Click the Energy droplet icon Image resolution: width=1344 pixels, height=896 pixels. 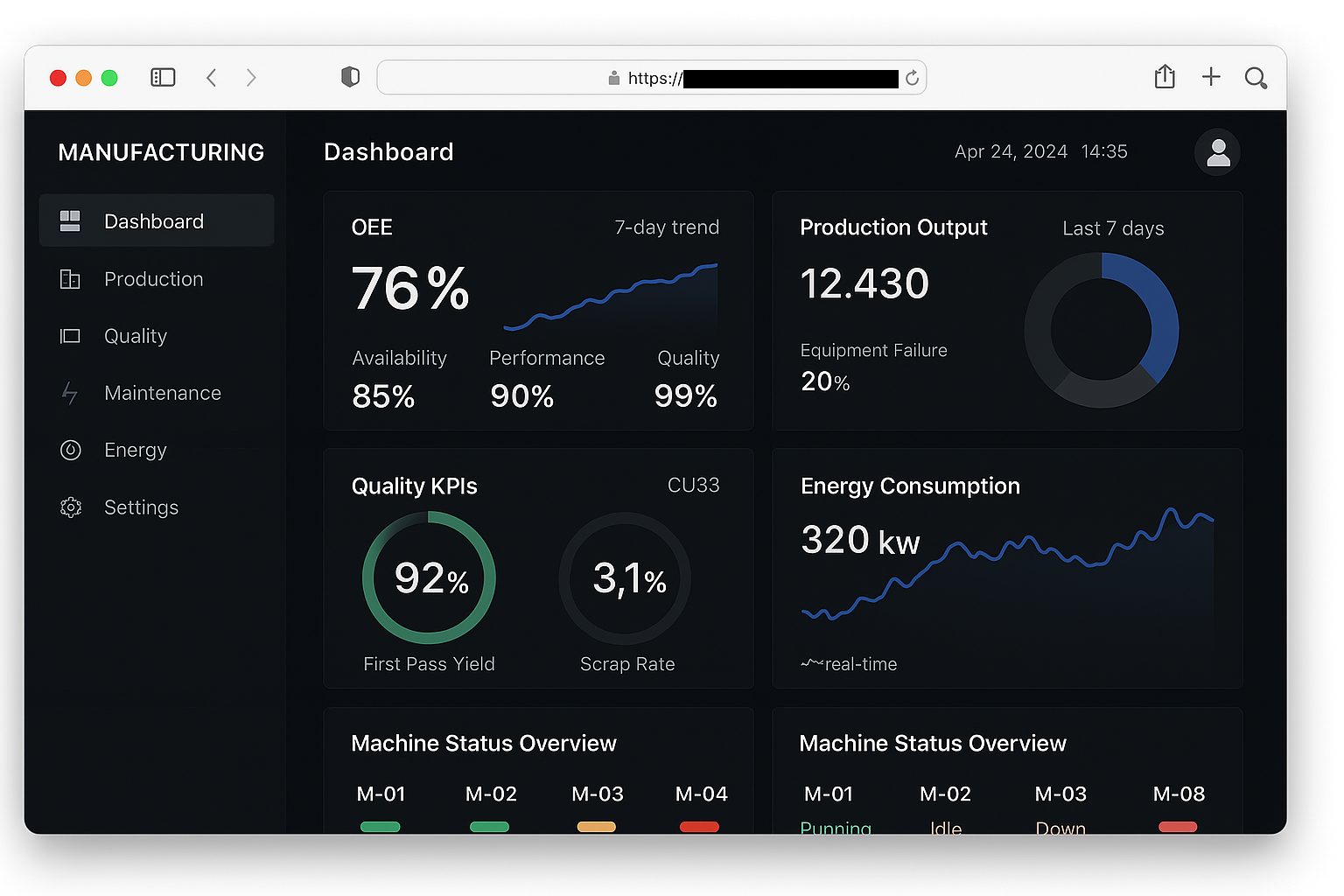point(70,450)
